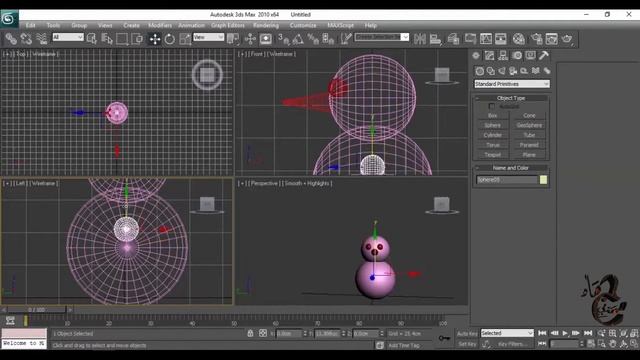Switch to the Utilities hammer tab
Image resolution: width=640 pixels, height=360 pixels.
544,56
